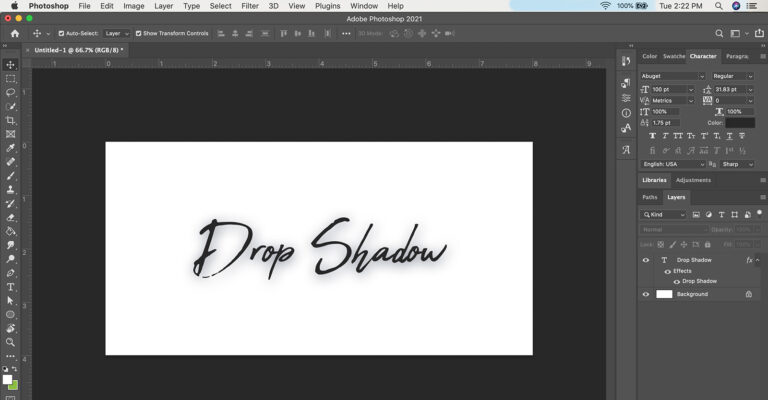Open the search icon in options bar
Screen dimensions: 768x400
pyautogui.click(x=719, y=33)
